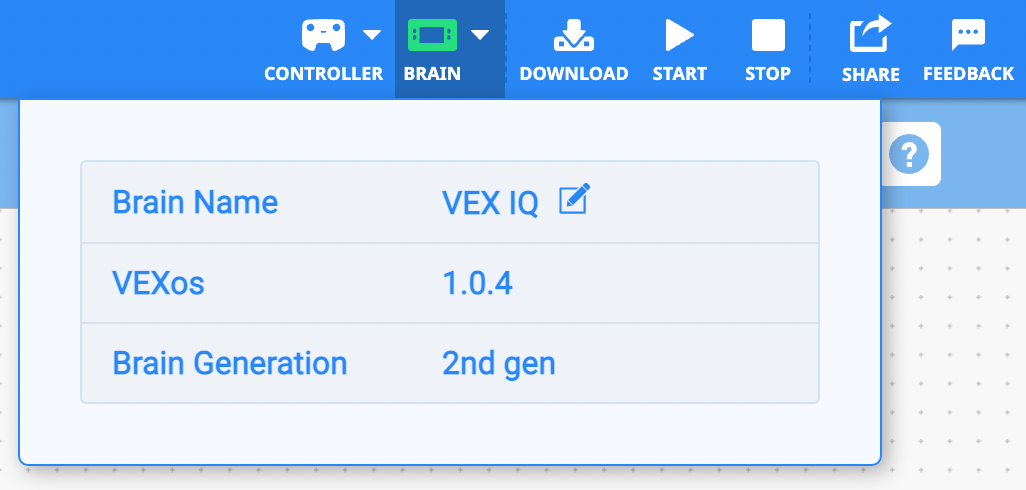Click the VEX IQ brain name value
This screenshot has height=490, width=1026.
[x=490, y=203]
